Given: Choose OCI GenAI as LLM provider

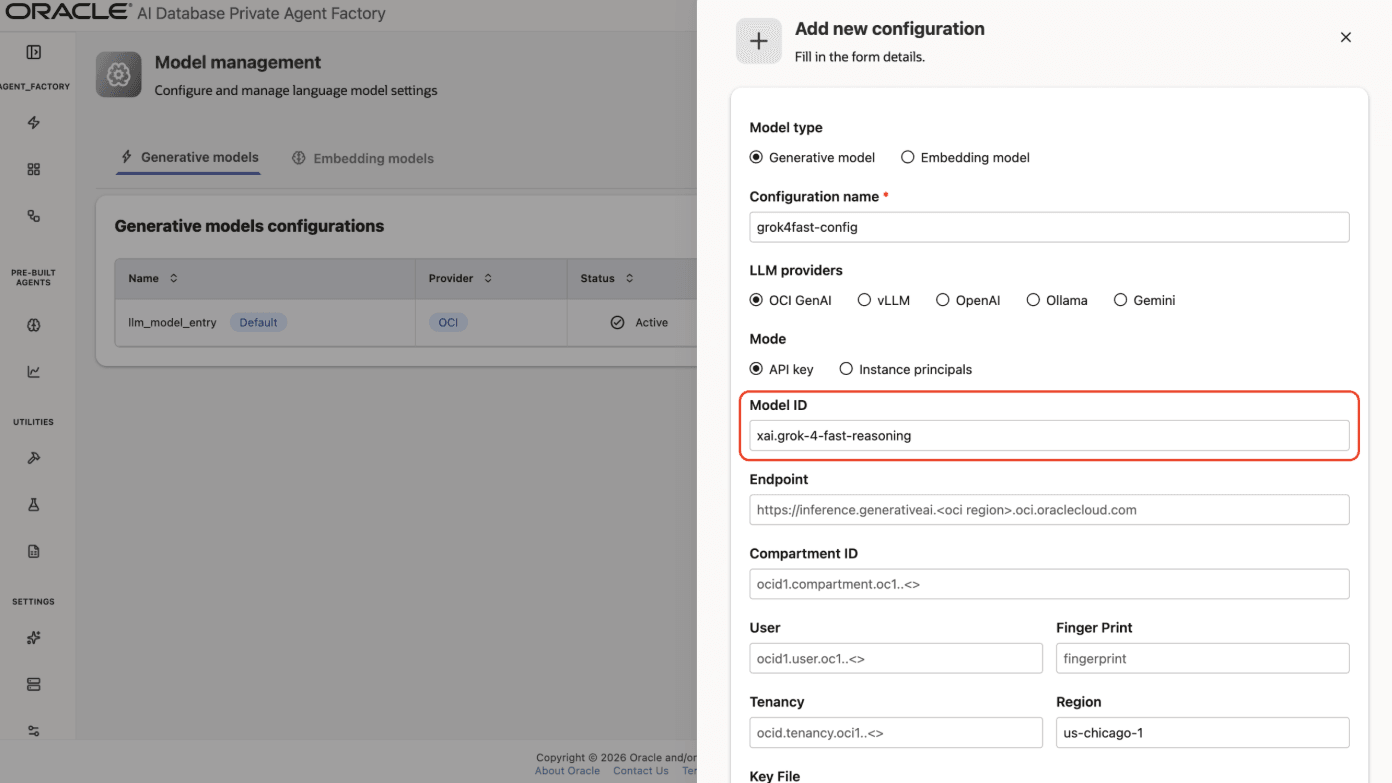Looking at the screenshot, I should pyautogui.click(x=756, y=300).
